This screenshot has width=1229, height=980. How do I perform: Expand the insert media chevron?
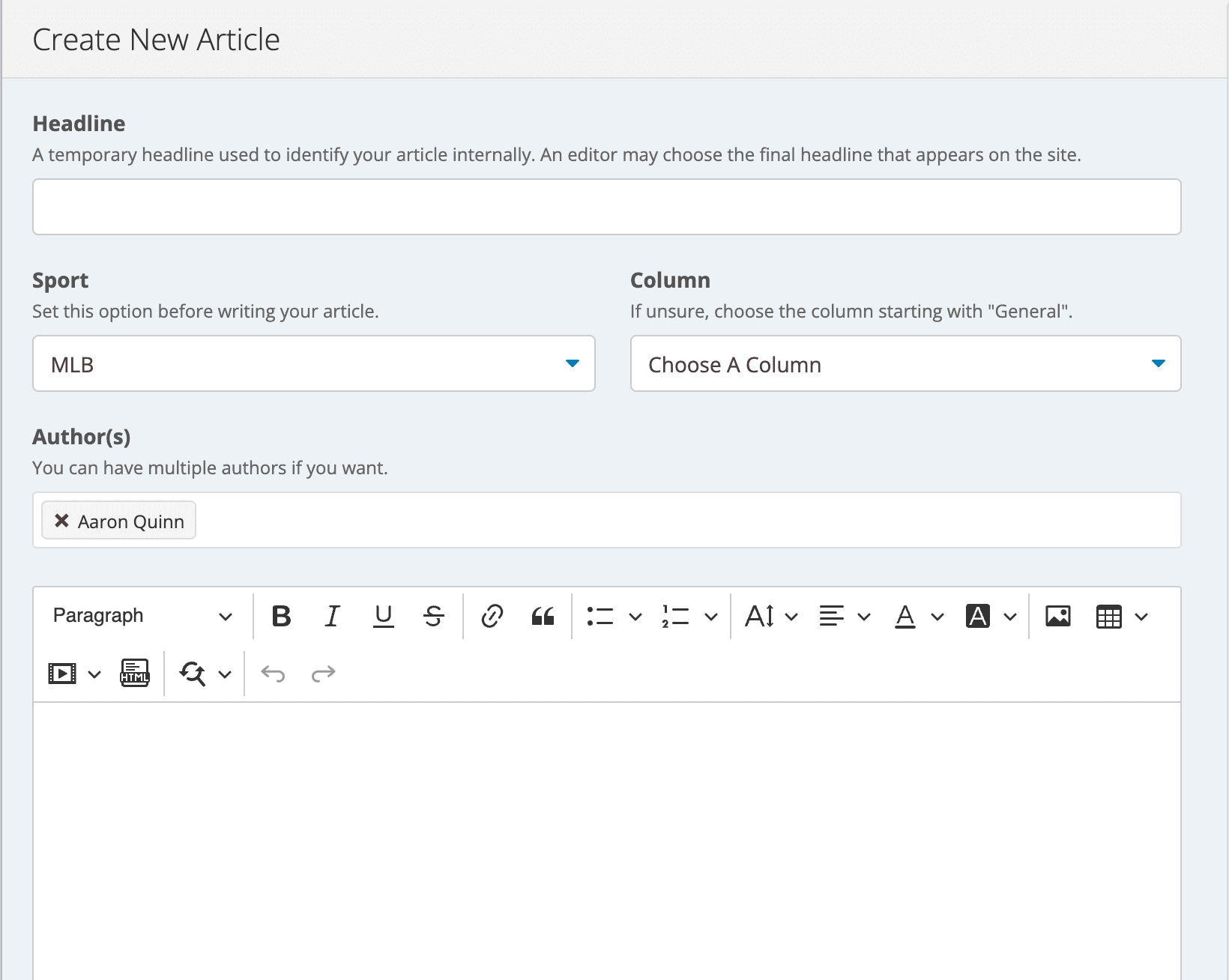pyautogui.click(x=94, y=673)
